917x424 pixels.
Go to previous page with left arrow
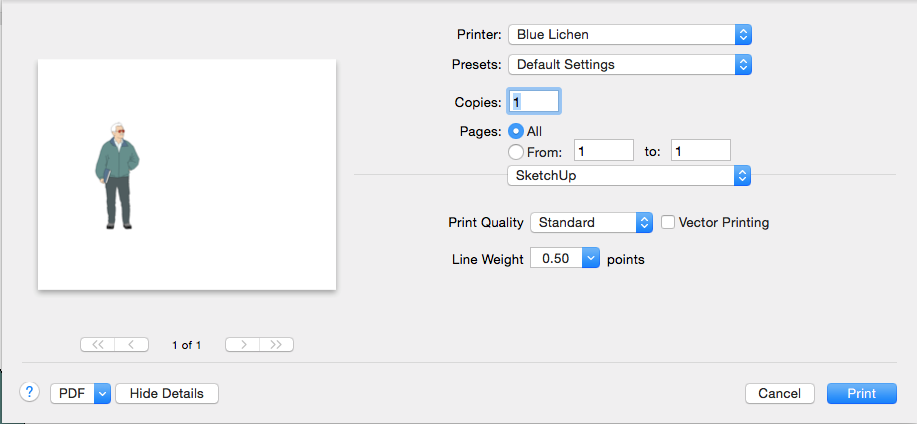coord(132,345)
